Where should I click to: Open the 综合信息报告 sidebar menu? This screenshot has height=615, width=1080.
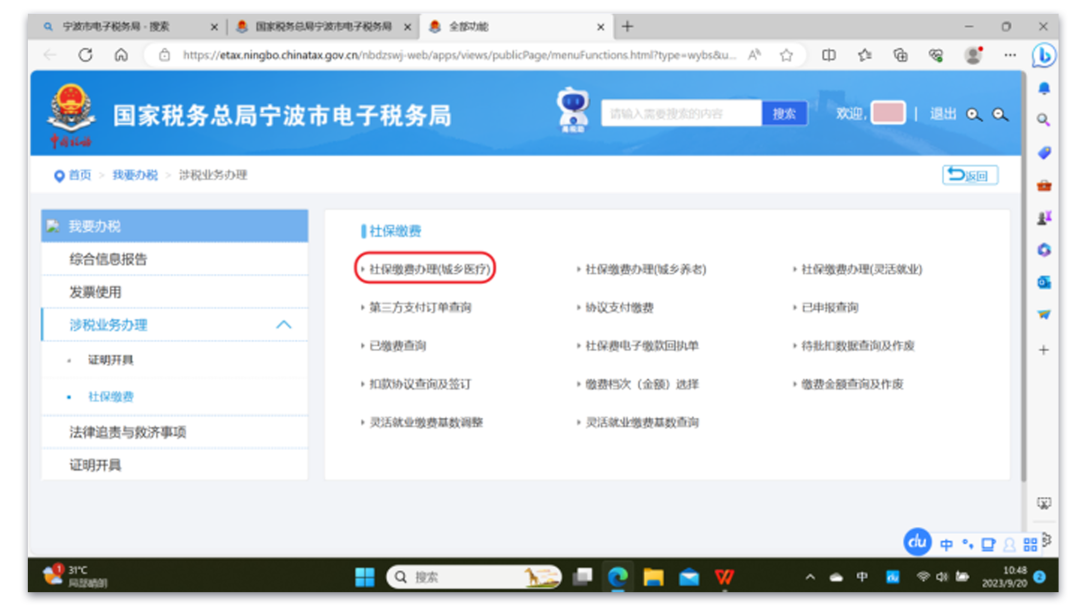point(108,259)
